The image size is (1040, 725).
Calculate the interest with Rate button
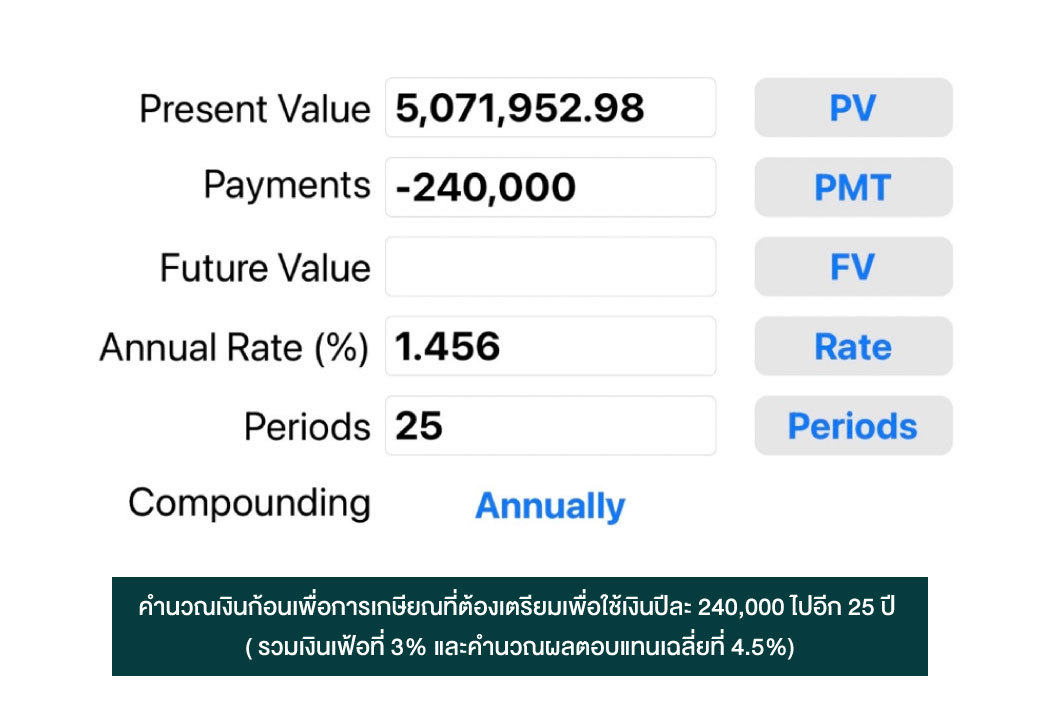tap(853, 346)
